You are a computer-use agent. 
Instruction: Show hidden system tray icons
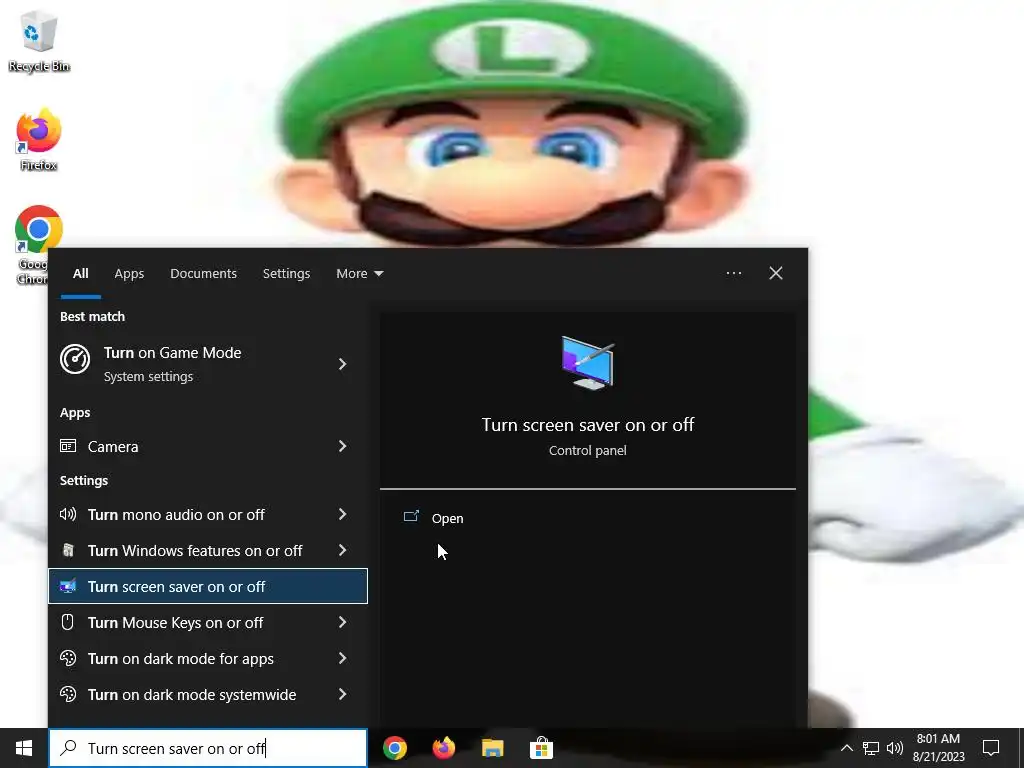pyautogui.click(x=846, y=748)
